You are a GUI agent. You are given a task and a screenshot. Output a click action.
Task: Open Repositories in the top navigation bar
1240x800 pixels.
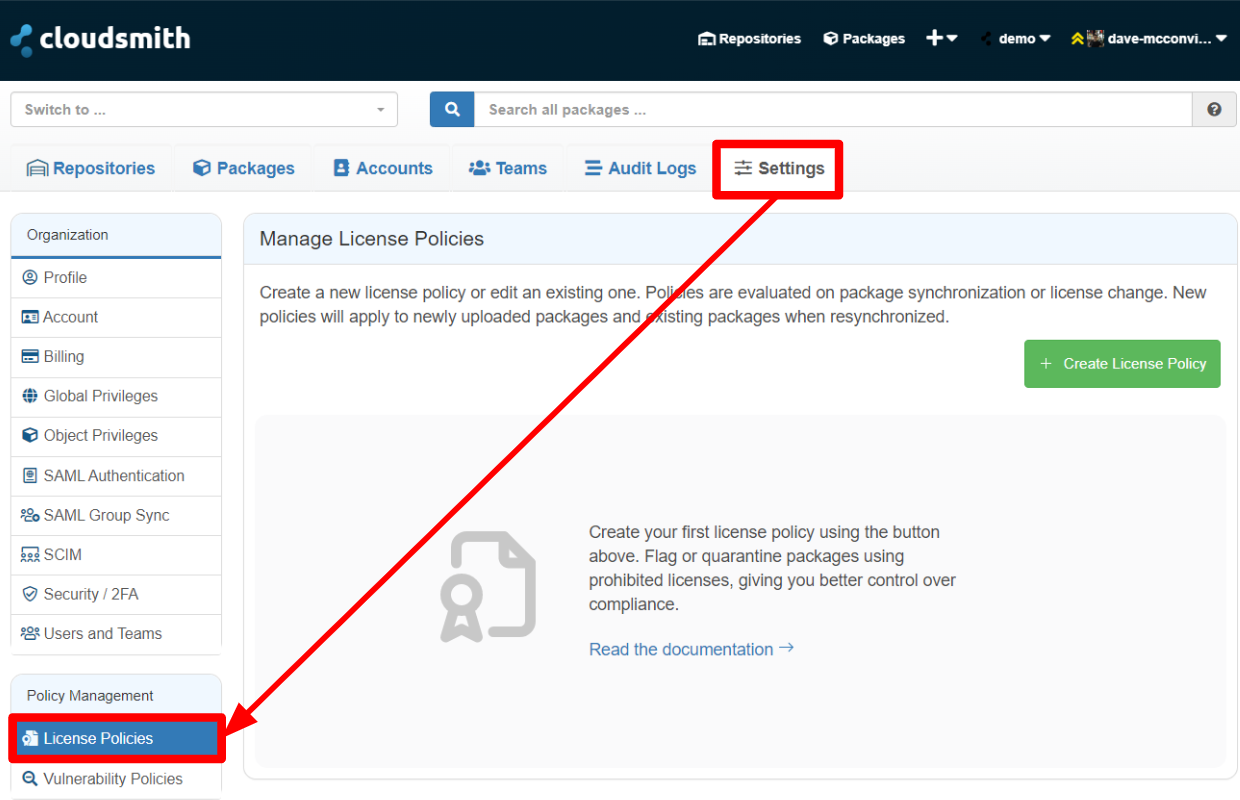[x=749, y=39]
